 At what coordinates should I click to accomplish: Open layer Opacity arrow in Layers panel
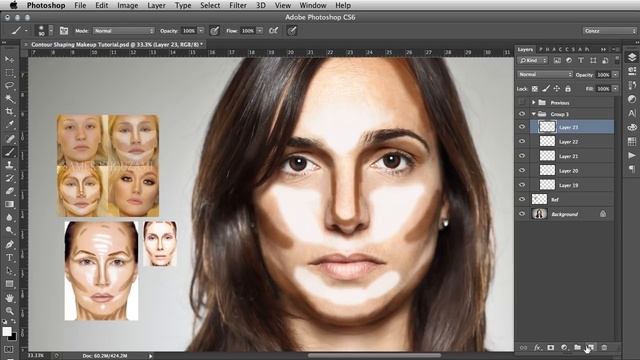615,74
